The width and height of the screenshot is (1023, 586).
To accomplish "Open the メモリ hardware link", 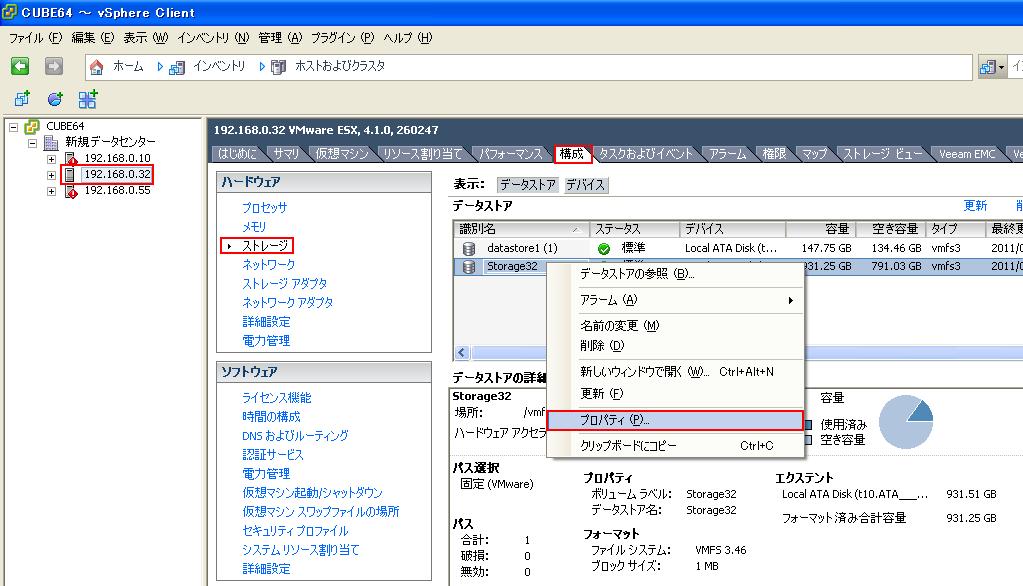I will (254, 227).
